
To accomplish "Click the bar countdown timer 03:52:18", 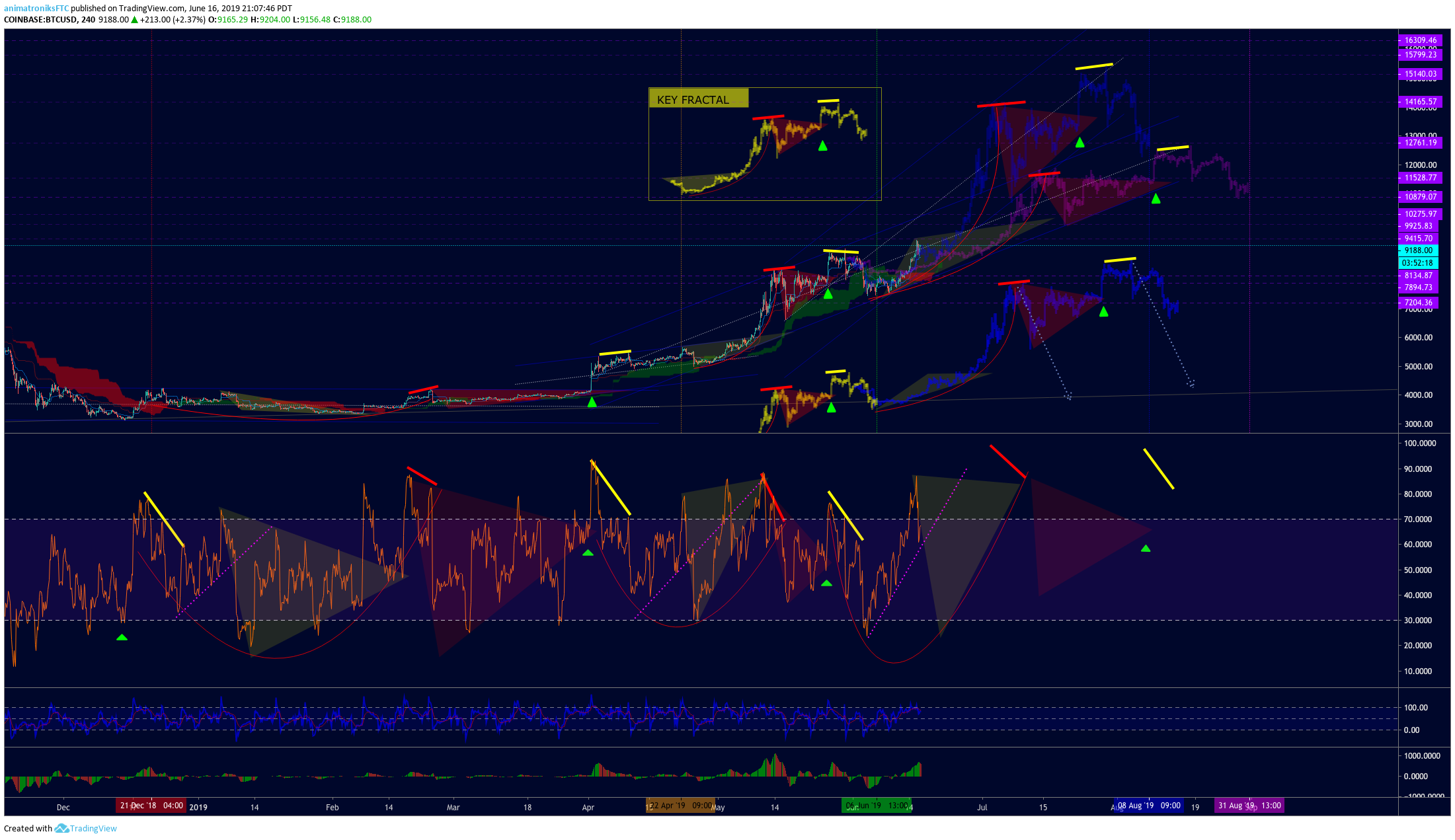I will (x=1418, y=263).
